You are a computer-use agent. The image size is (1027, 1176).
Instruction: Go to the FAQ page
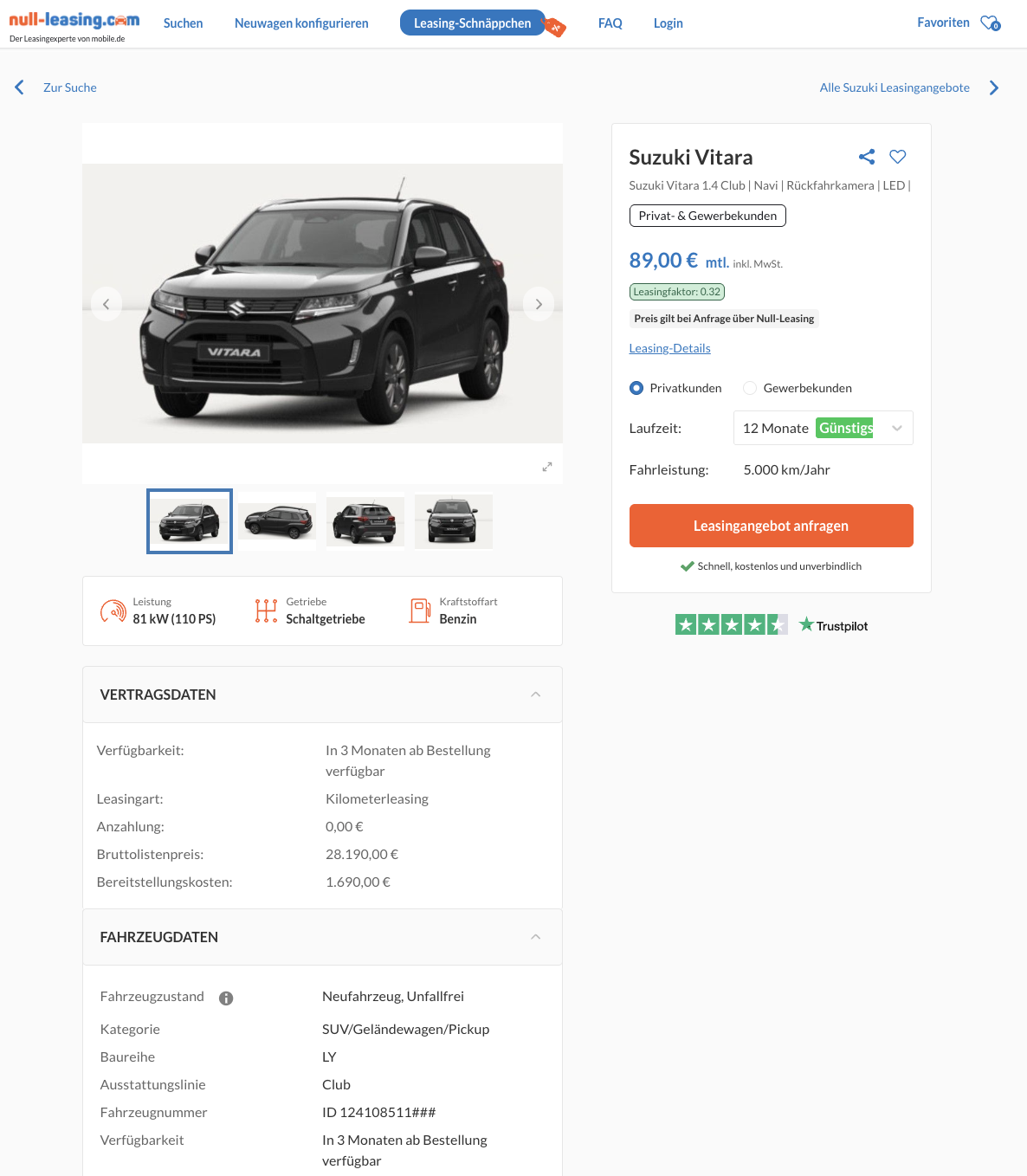click(x=610, y=23)
